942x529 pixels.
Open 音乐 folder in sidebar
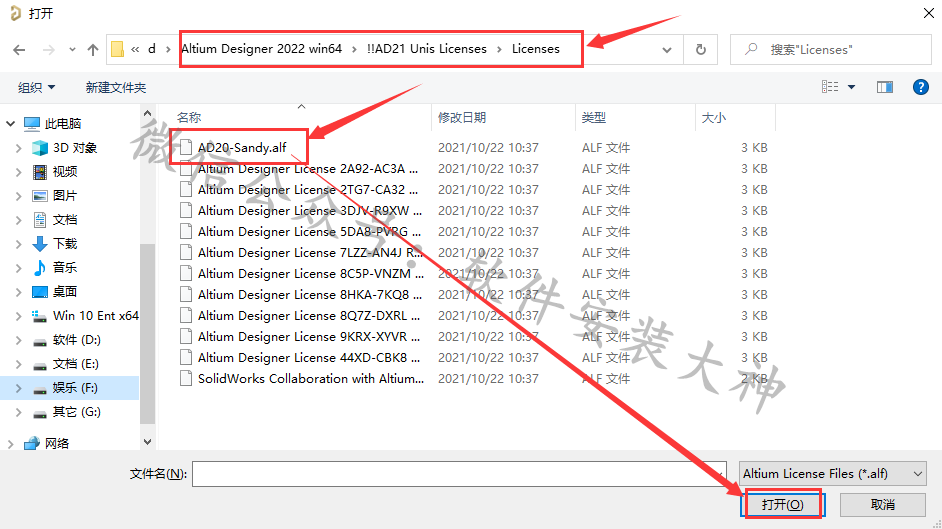click(64, 268)
